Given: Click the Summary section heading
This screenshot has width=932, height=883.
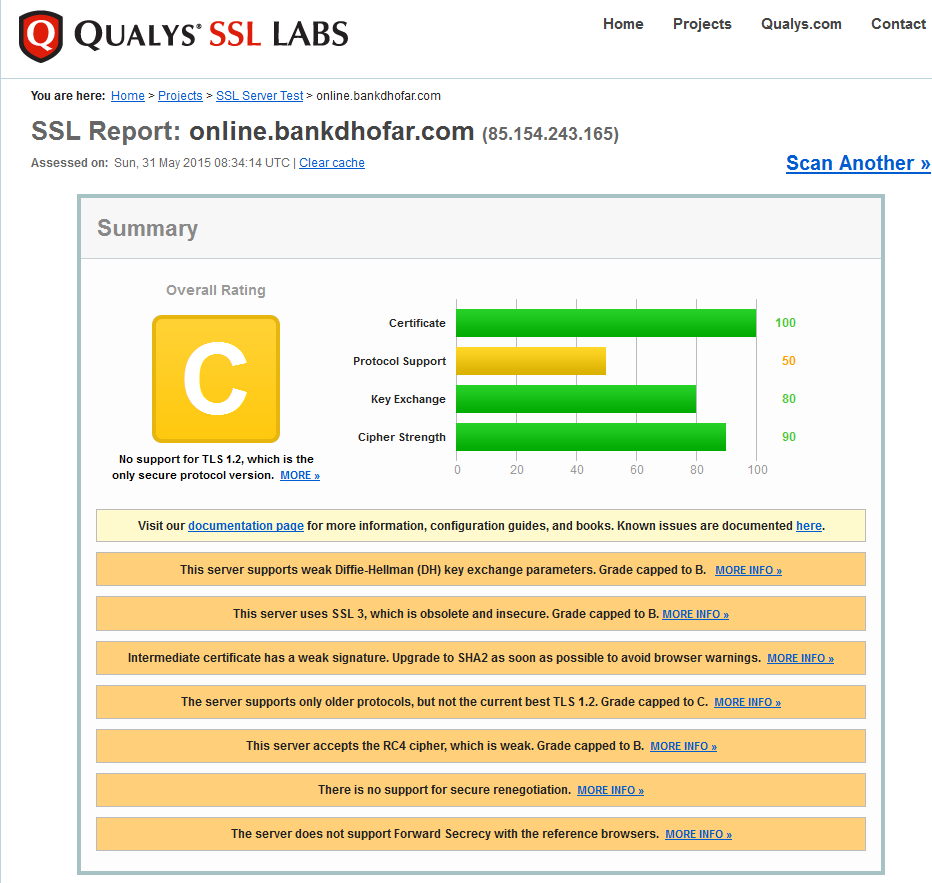Looking at the screenshot, I should pos(147,229).
